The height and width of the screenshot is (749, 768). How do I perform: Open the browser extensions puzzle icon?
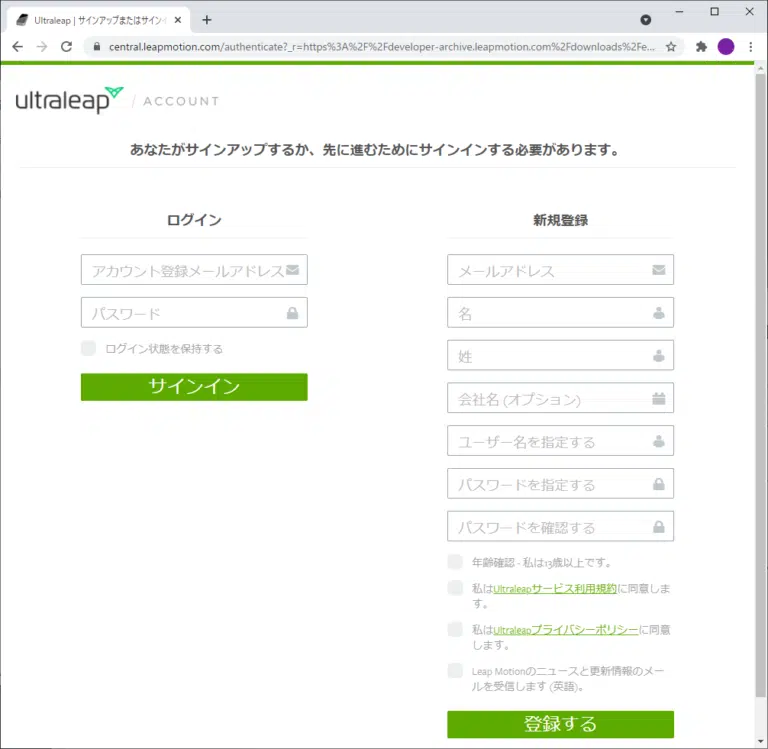click(701, 47)
